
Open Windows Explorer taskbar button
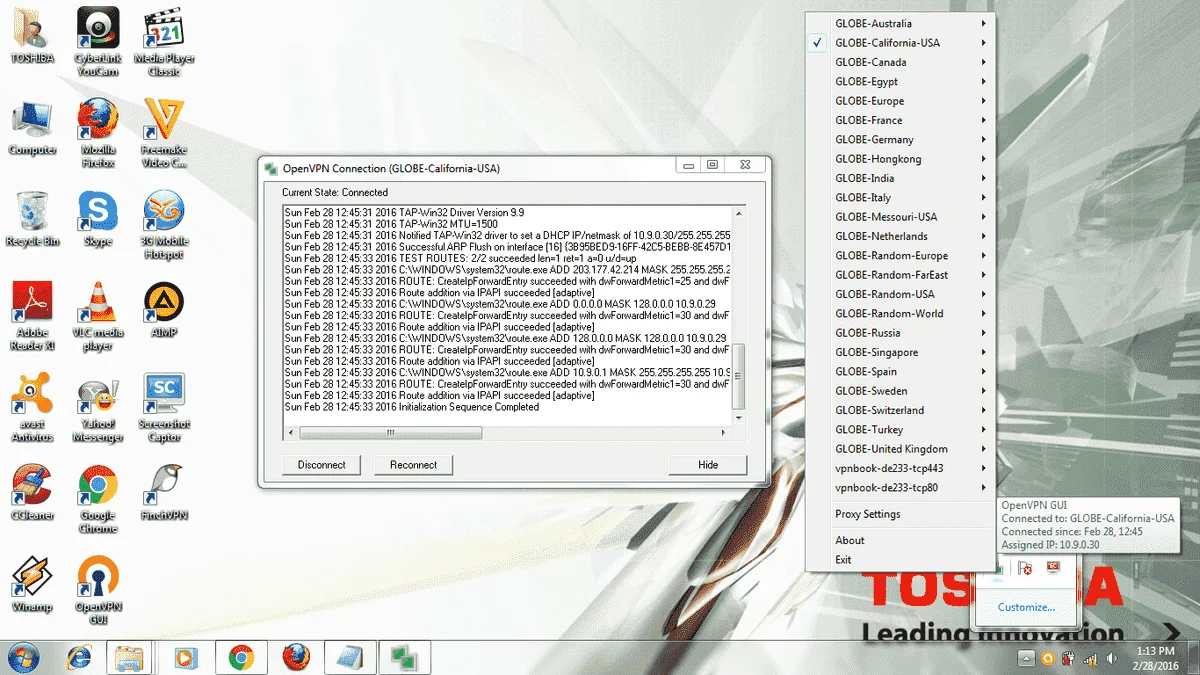pyautogui.click(x=128, y=657)
